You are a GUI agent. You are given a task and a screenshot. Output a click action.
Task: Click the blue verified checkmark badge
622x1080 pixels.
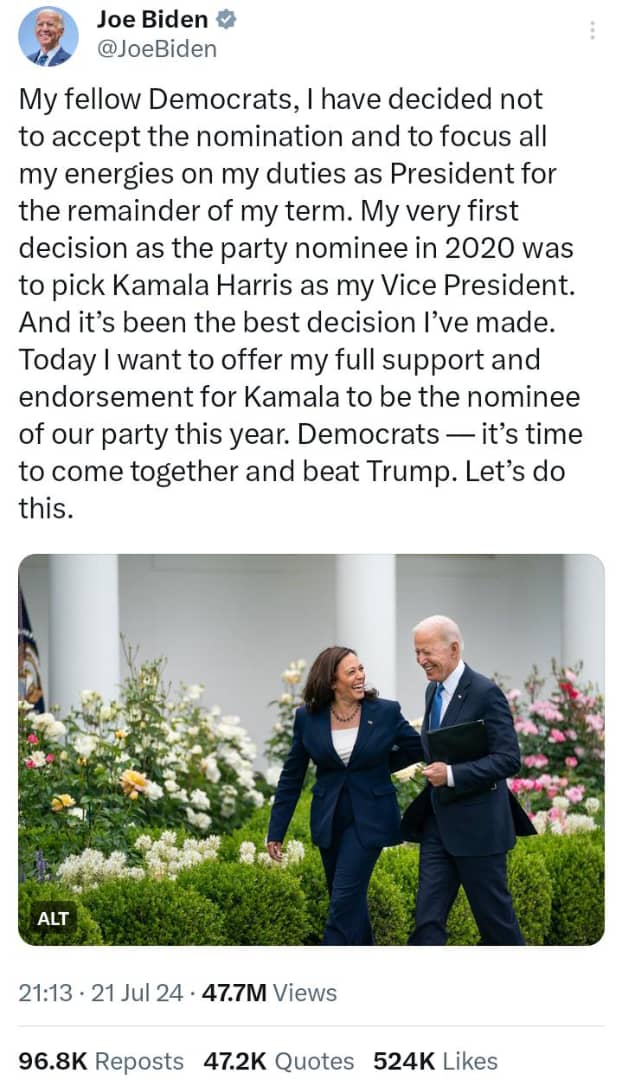[x=228, y=19]
